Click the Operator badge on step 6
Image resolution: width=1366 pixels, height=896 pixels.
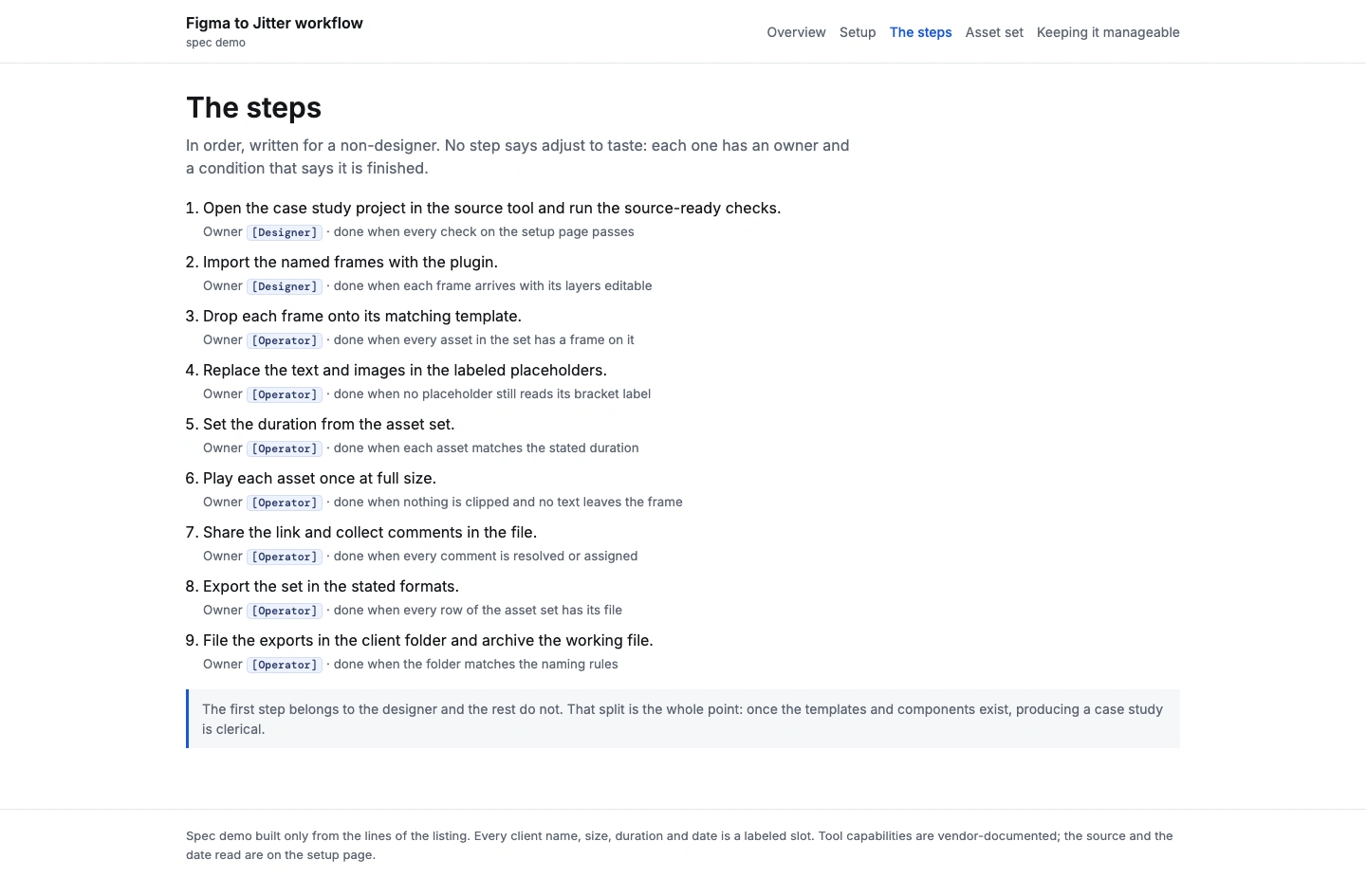pyautogui.click(x=285, y=503)
